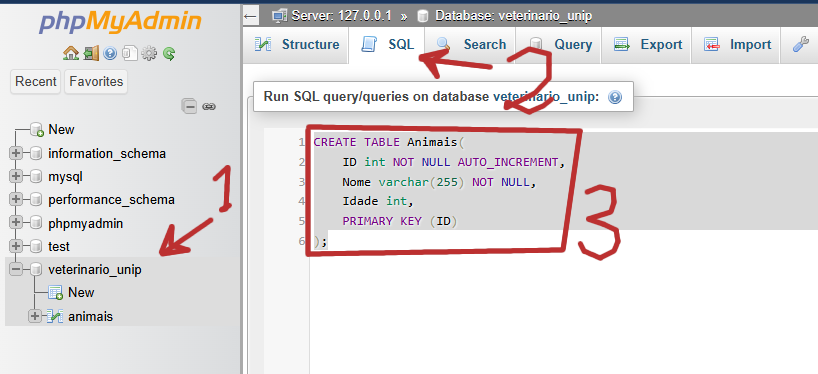818x374 pixels.
Task: Open MySQL documentation page icon in sidebar
Action: (x=129, y=53)
